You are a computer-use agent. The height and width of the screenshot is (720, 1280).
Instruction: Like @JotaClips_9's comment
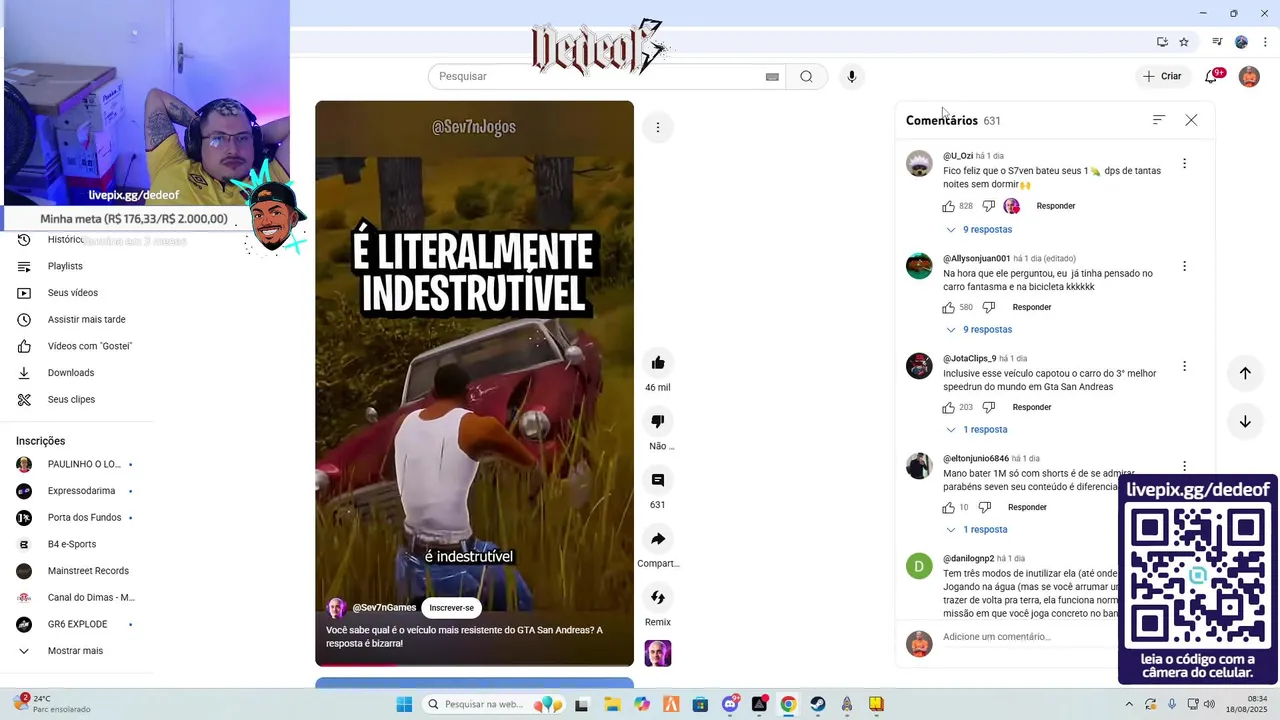(x=948, y=407)
